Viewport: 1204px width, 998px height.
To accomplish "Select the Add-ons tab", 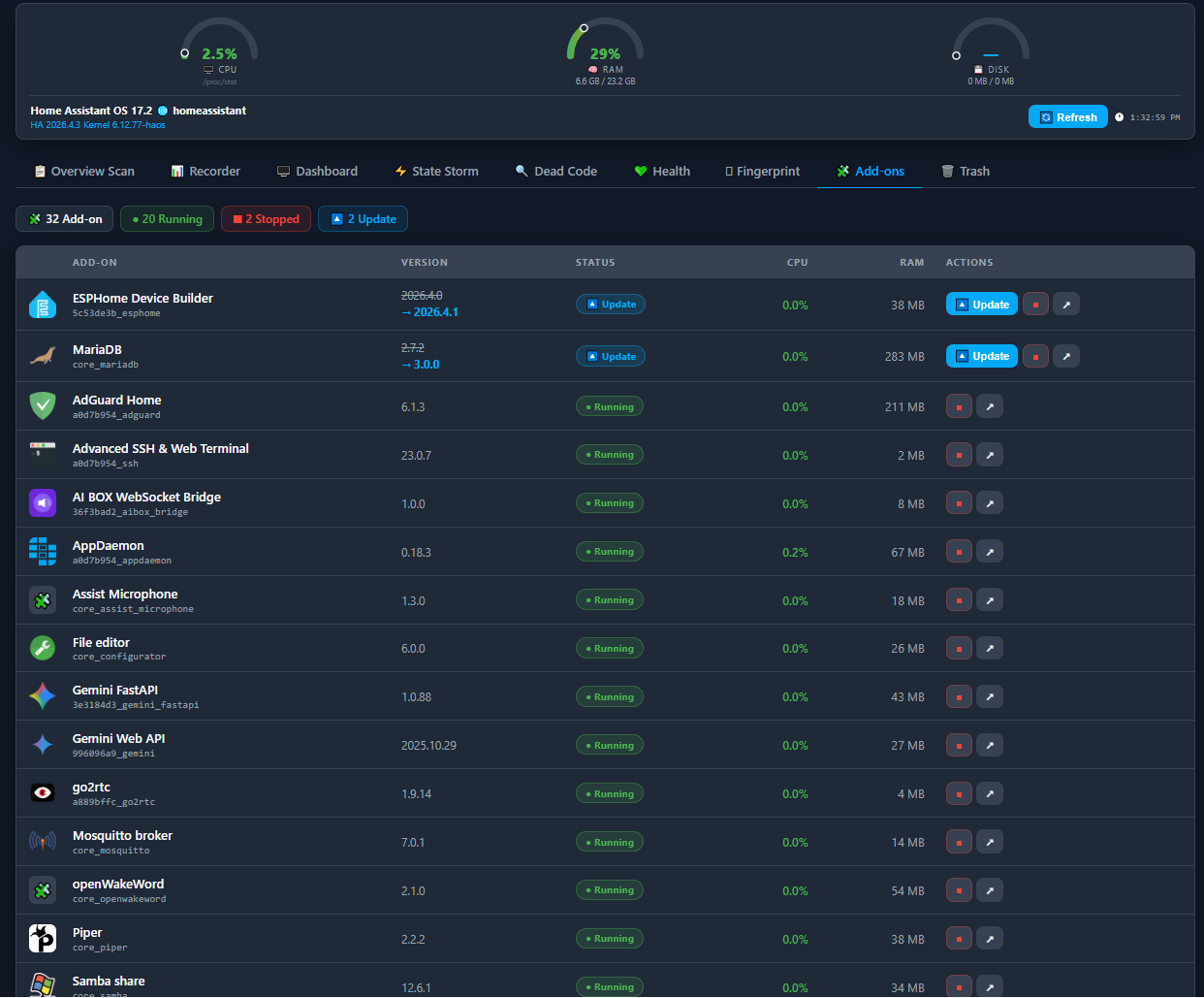I will pos(870,171).
